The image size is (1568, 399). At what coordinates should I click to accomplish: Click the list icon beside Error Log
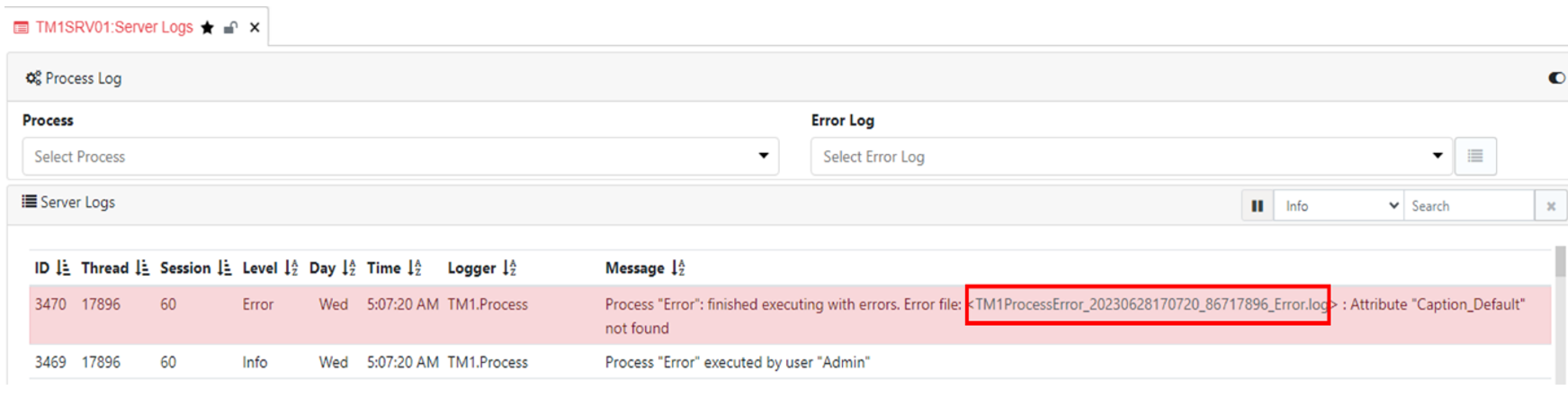point(1475,157)
